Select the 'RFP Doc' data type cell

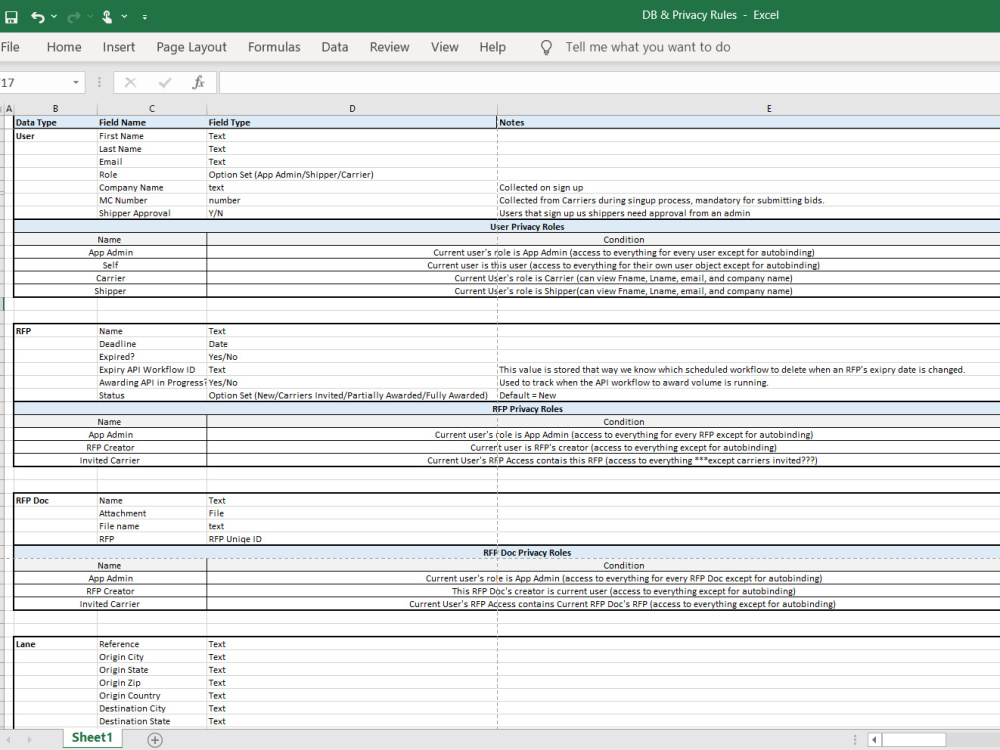[55, 501]
